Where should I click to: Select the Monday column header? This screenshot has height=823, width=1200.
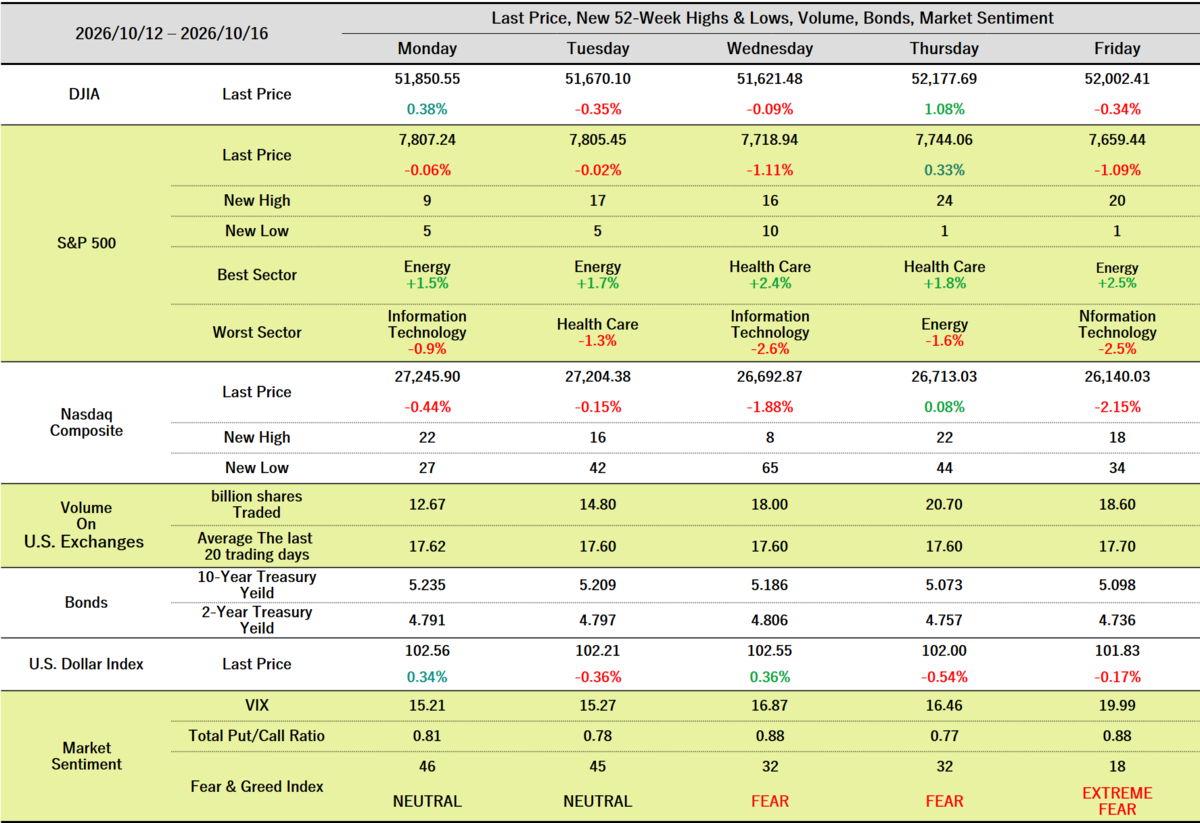(x=427, y=48)
